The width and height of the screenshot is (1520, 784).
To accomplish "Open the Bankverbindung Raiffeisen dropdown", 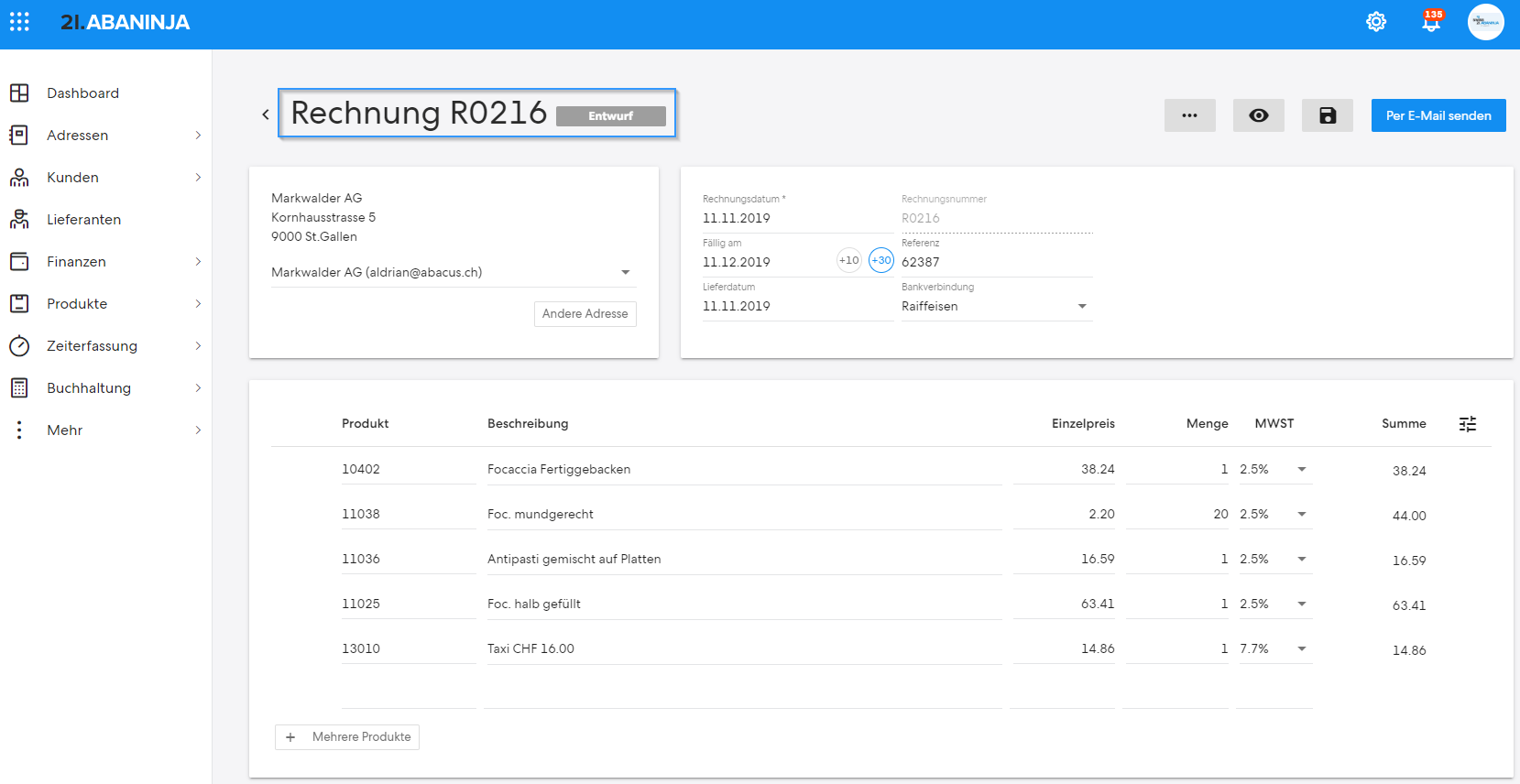I will tap(997, 306).
